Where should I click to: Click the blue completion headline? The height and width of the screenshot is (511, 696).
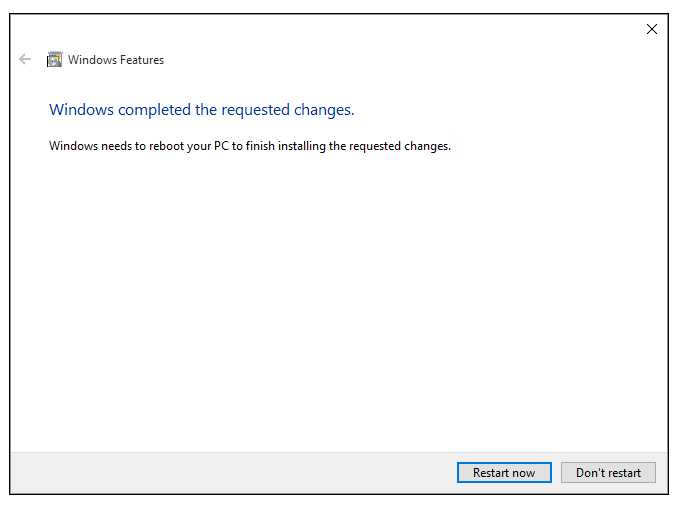202,110
